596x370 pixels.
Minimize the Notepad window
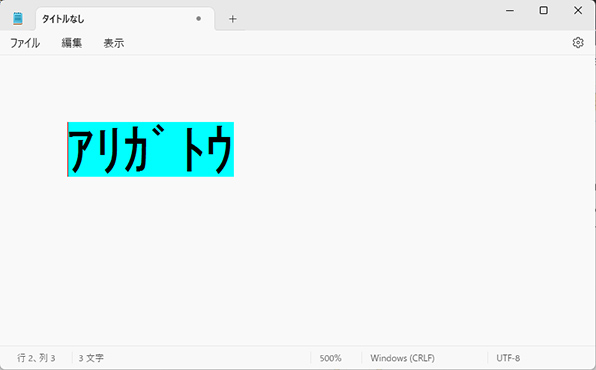pos(510,11)
